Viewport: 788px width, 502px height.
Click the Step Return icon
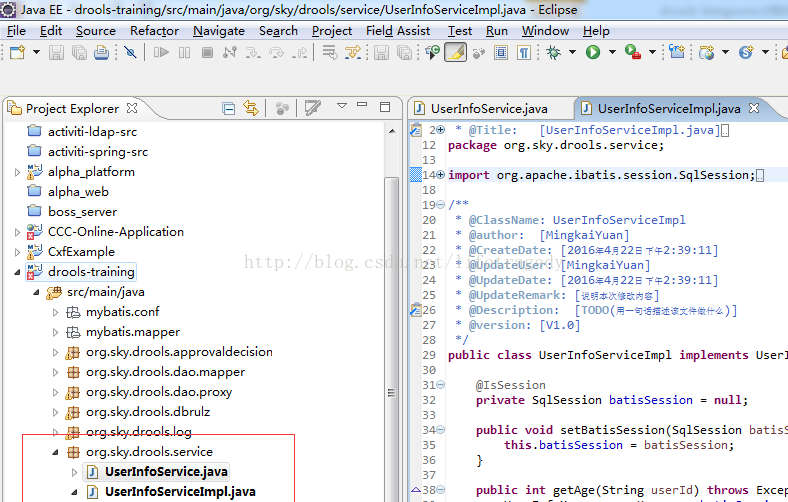pos(300,52)
